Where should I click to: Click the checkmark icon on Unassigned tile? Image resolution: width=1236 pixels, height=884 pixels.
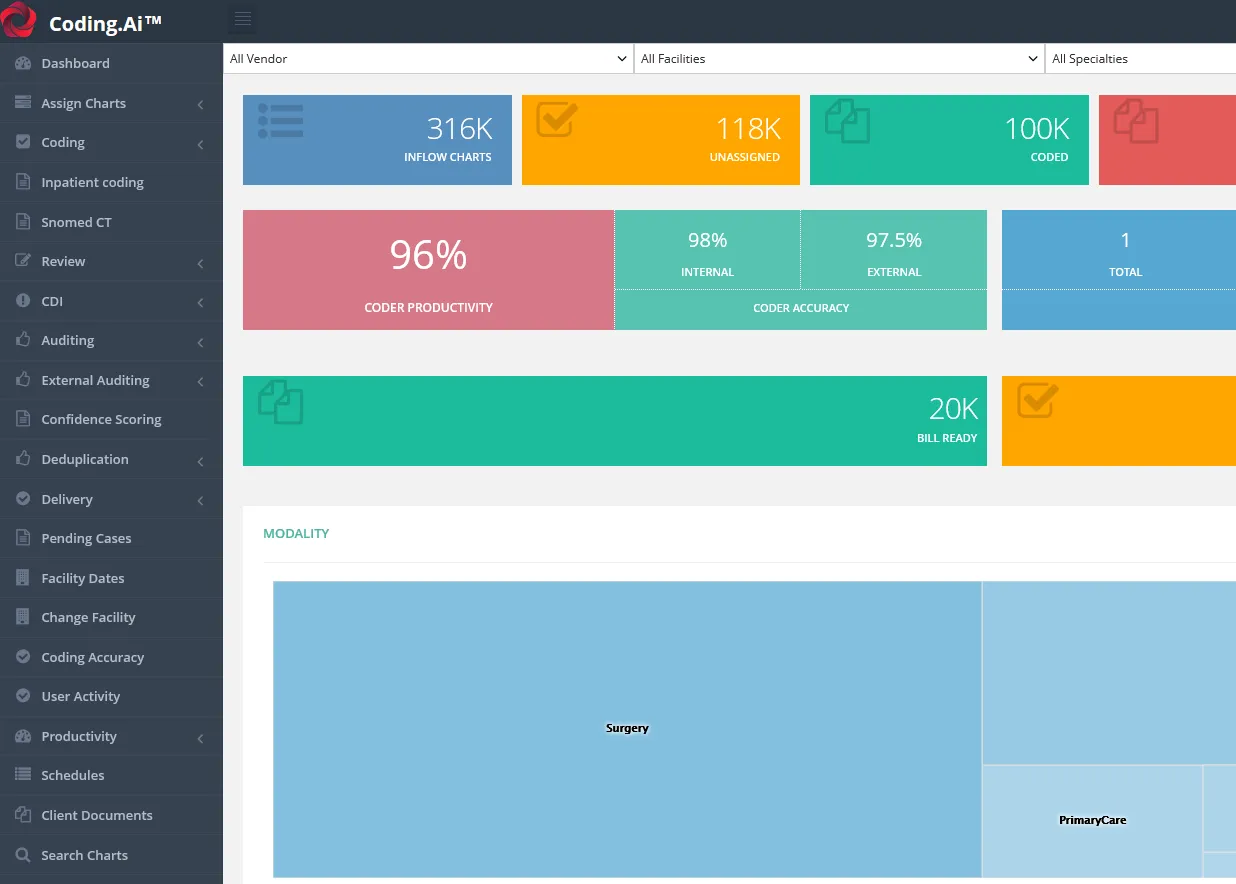pos(557,119)
